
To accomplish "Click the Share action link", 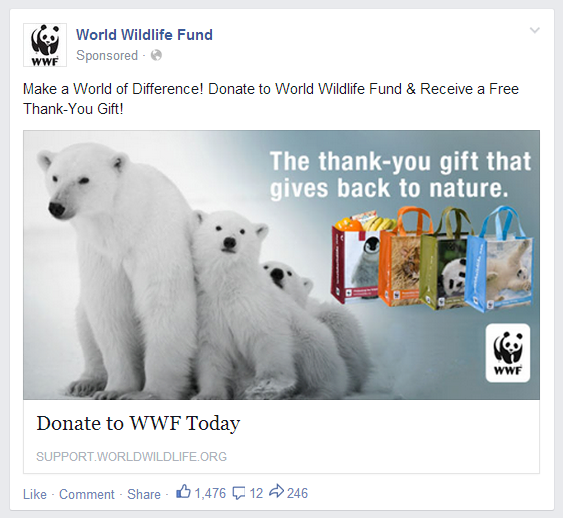I will coord(144,494).
